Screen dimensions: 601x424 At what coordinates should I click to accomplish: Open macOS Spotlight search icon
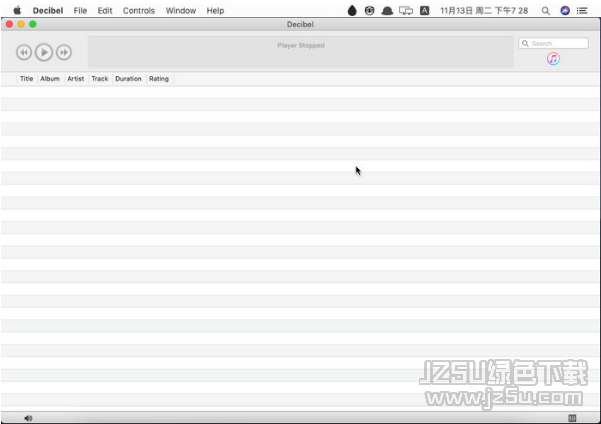pos(545,10)
